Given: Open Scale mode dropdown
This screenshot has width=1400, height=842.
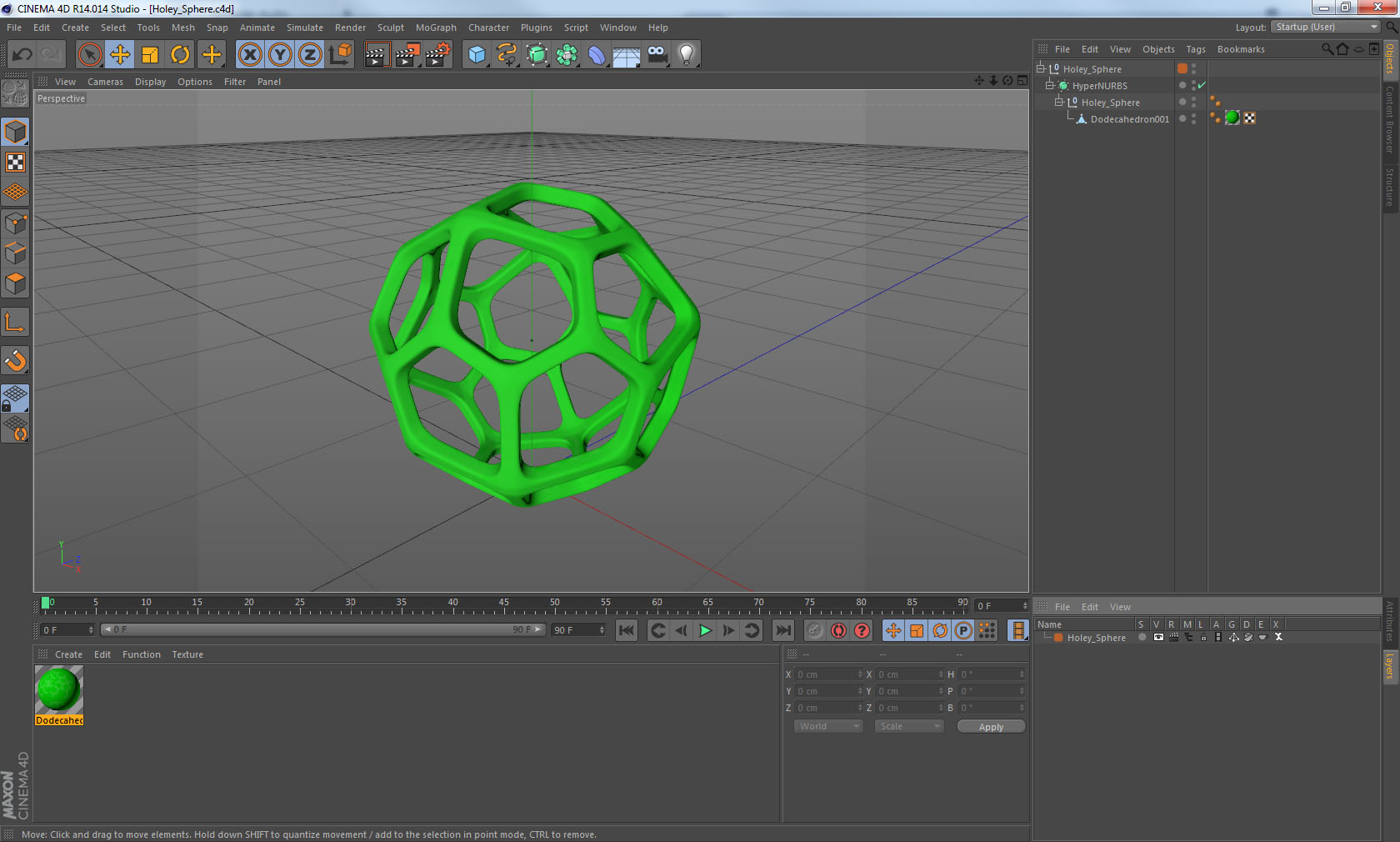Looking at the screenshot, I should (x=908, y=726).
